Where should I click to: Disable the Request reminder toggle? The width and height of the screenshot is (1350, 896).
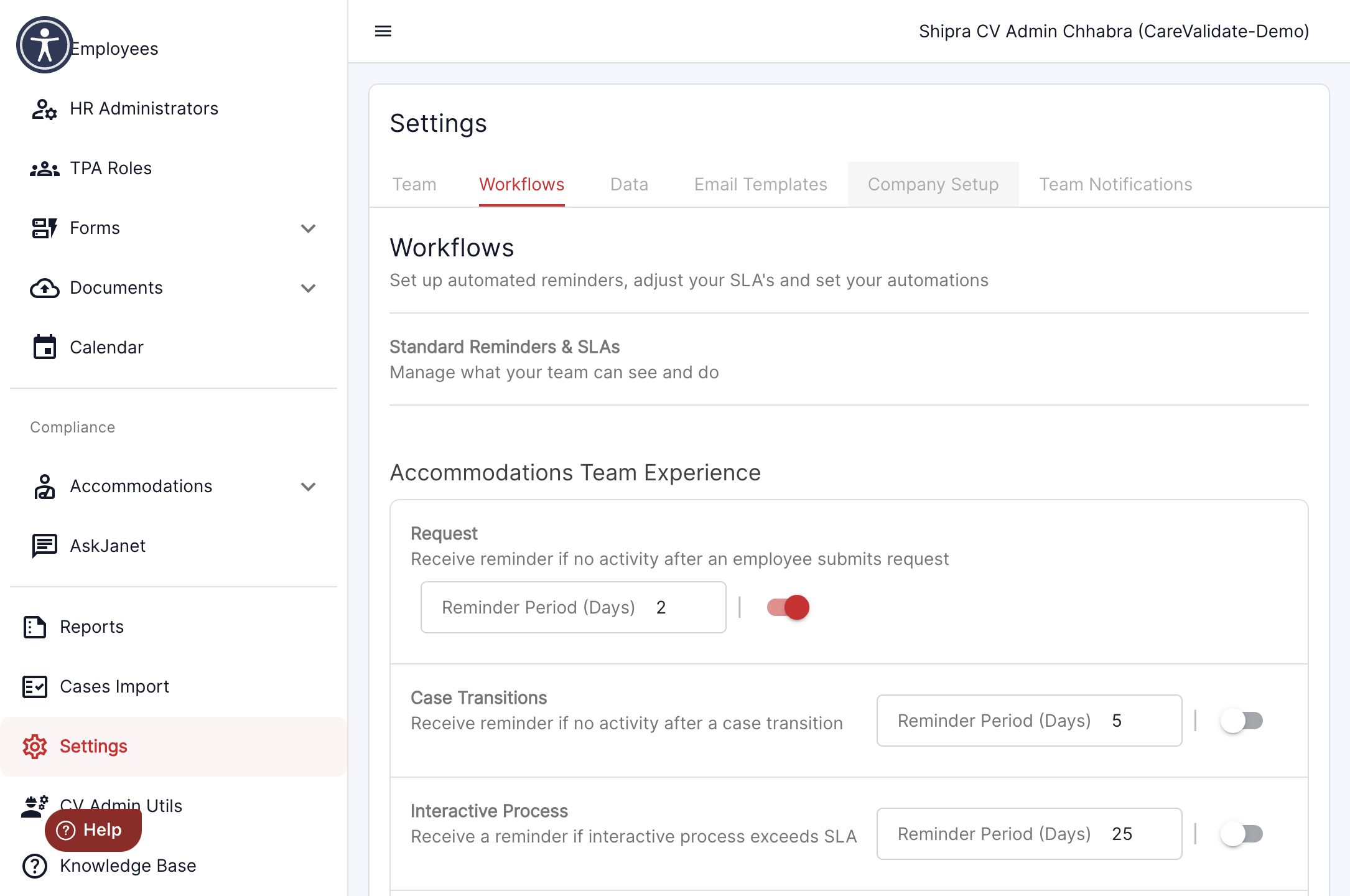788,607
